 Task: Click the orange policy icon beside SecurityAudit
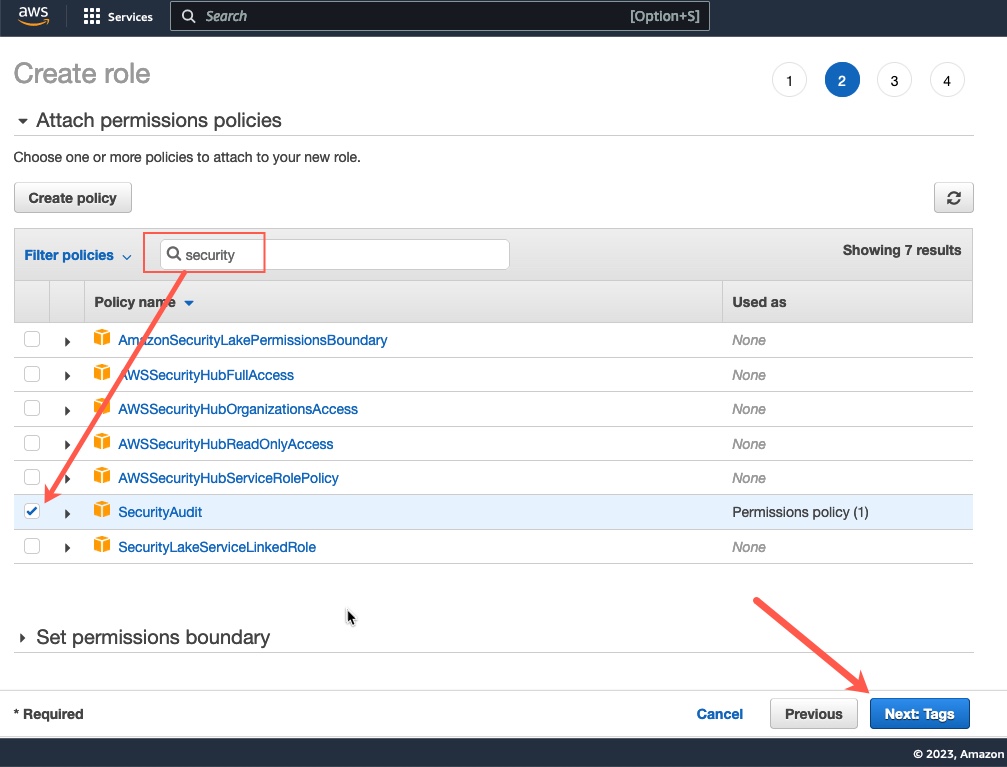pyautogui.click(x=101, y=510)
